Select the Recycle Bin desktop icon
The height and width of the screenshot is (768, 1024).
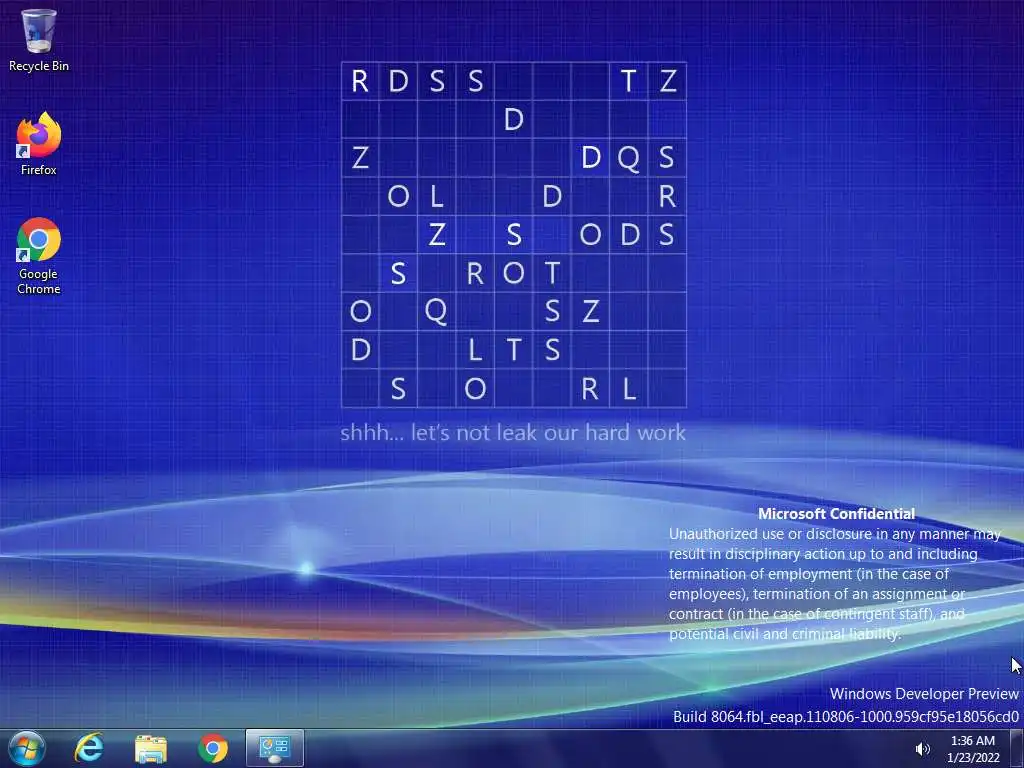pyautogui.click(x=39, y=40)
